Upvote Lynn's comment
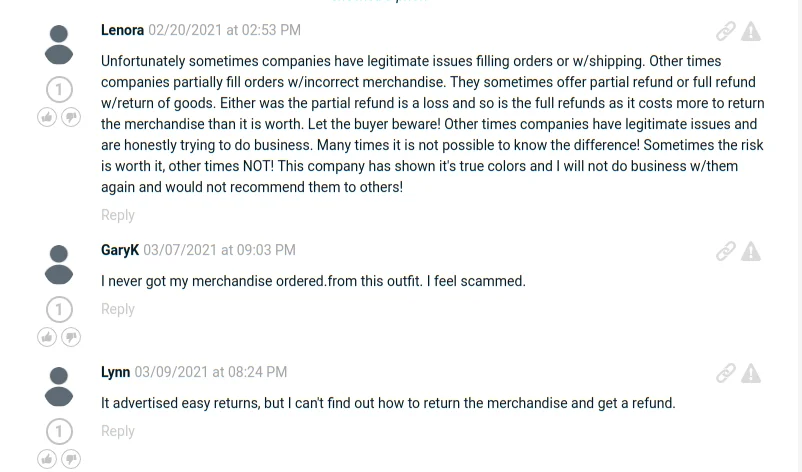Image resolution: width=802 pixels, height=472 pixels. [47, 459]
